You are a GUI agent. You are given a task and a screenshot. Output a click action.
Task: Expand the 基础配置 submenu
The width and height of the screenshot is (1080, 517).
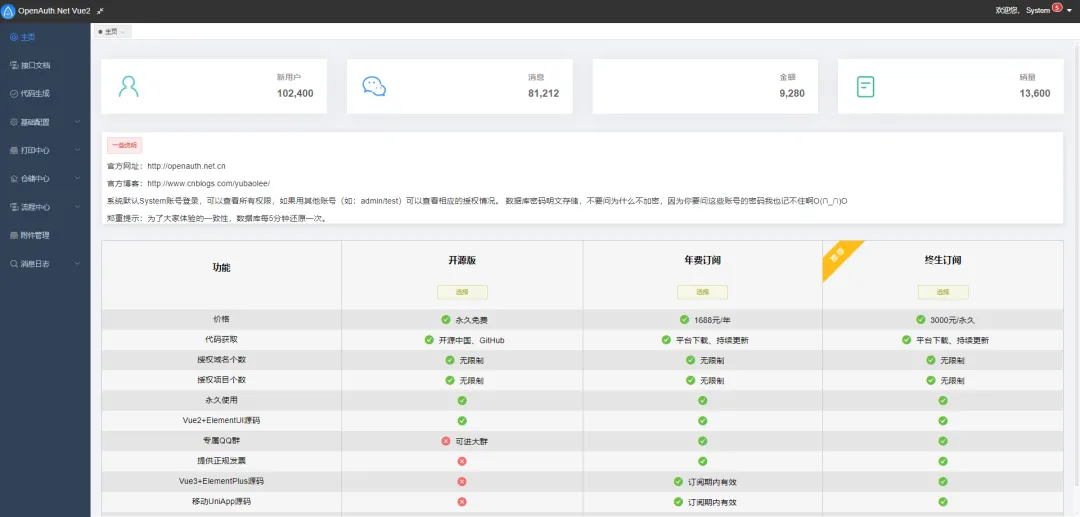(x=45, y=122)
